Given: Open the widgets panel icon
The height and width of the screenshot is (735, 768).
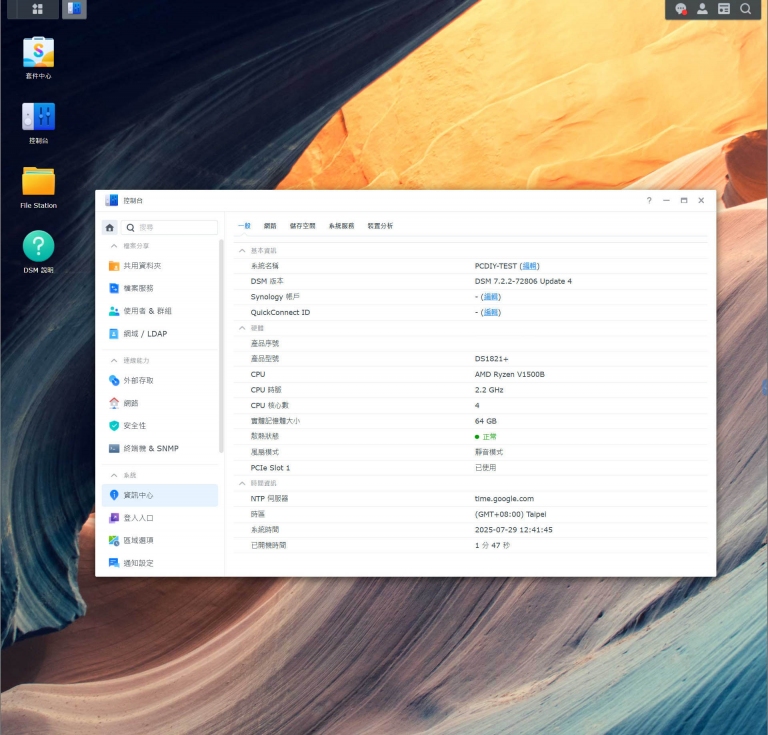Looking at the screenshot, I should point(723,9).
